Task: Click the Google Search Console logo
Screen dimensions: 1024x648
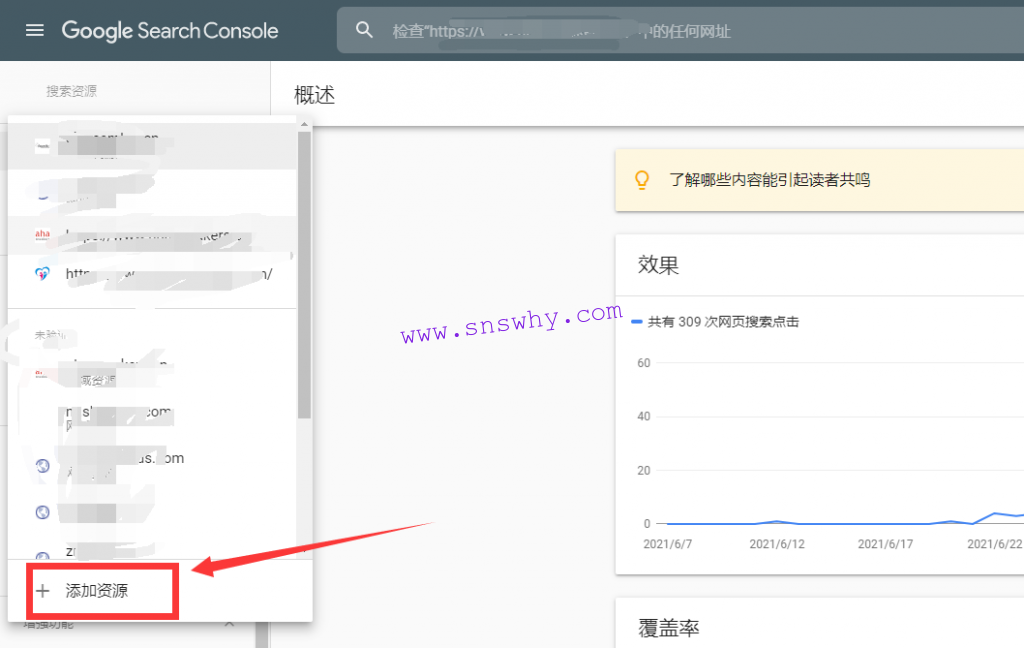Action: [x=170, y=30]
